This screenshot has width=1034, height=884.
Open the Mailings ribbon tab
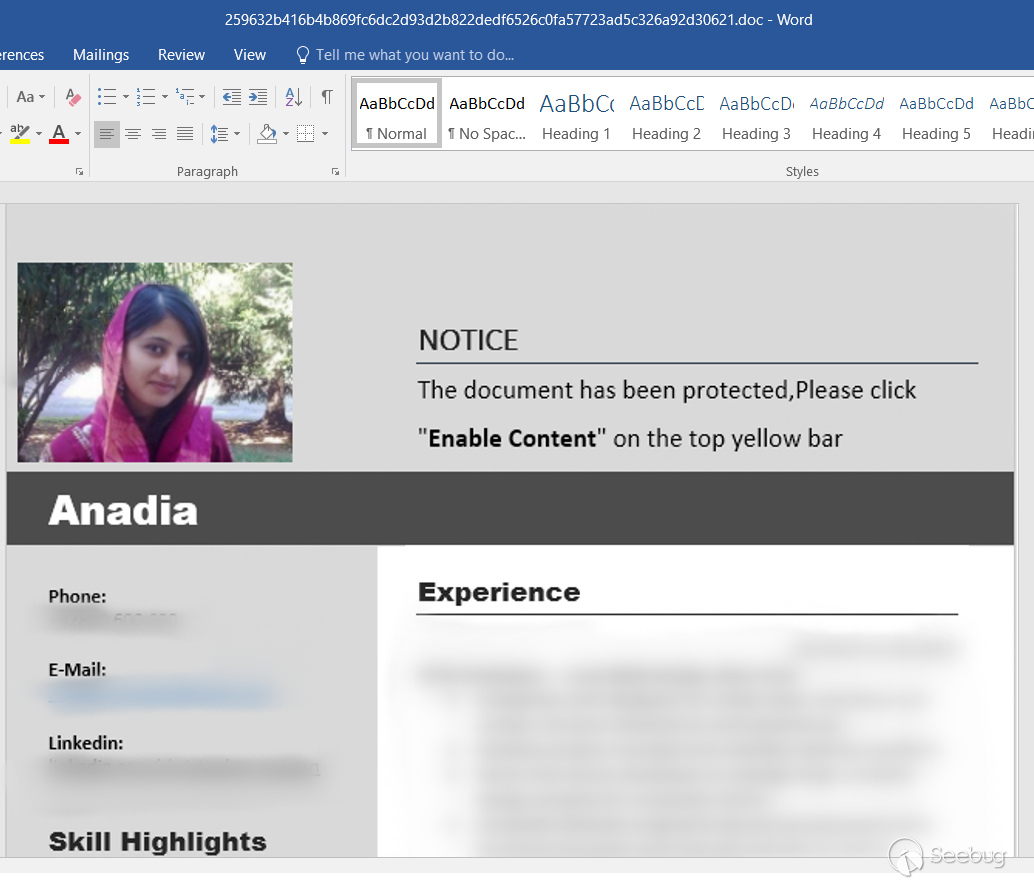click(x=101, y=55)
